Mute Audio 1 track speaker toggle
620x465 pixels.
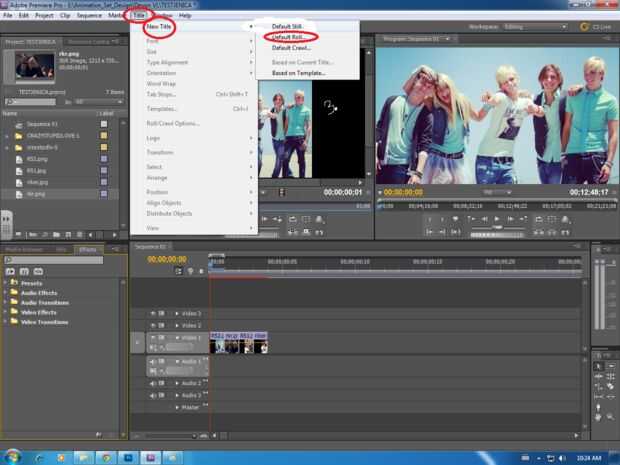tap(153, 361)
